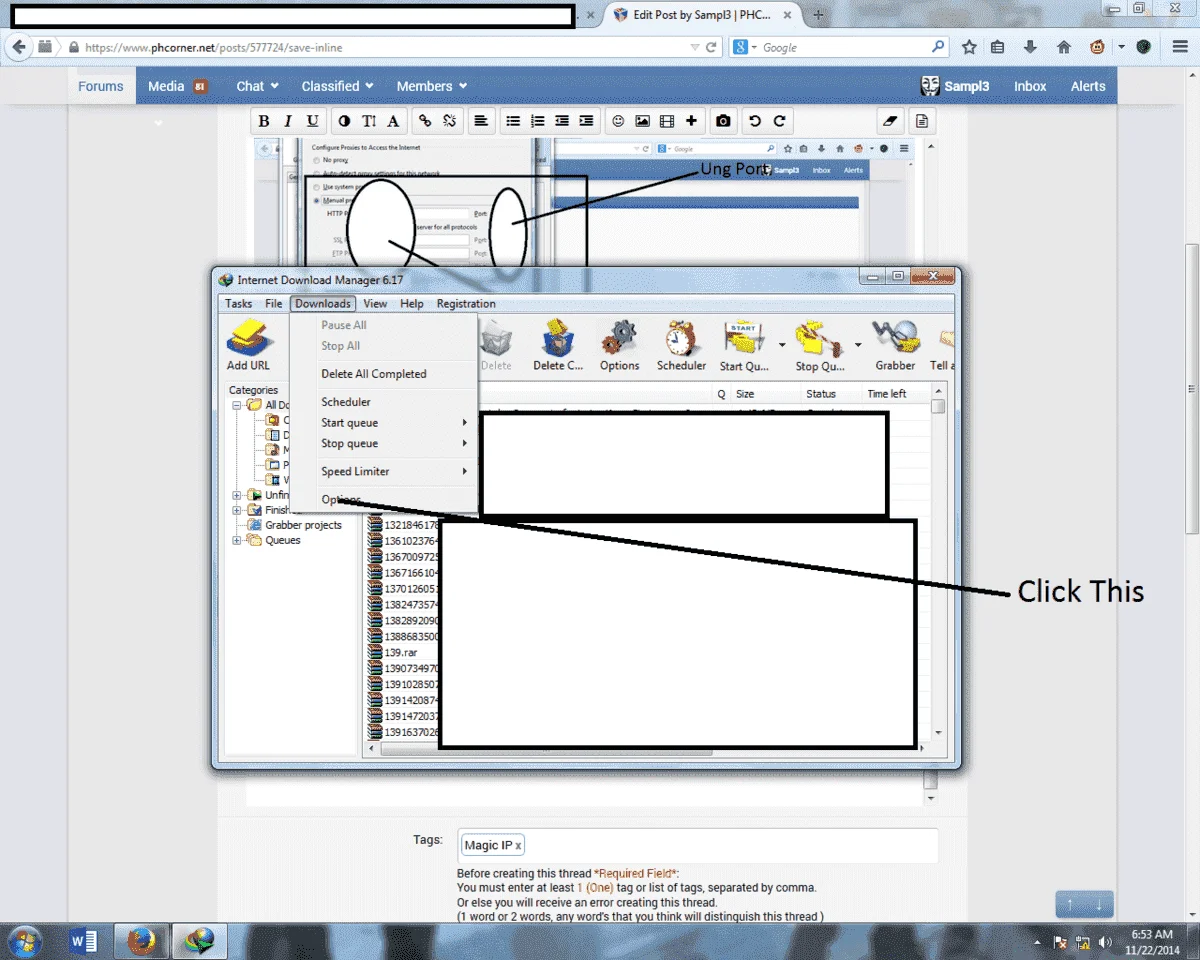Open dropdown arrow beside Start Queue icon
Viewport: 1200px width, 960px height.
click(781, 345)
